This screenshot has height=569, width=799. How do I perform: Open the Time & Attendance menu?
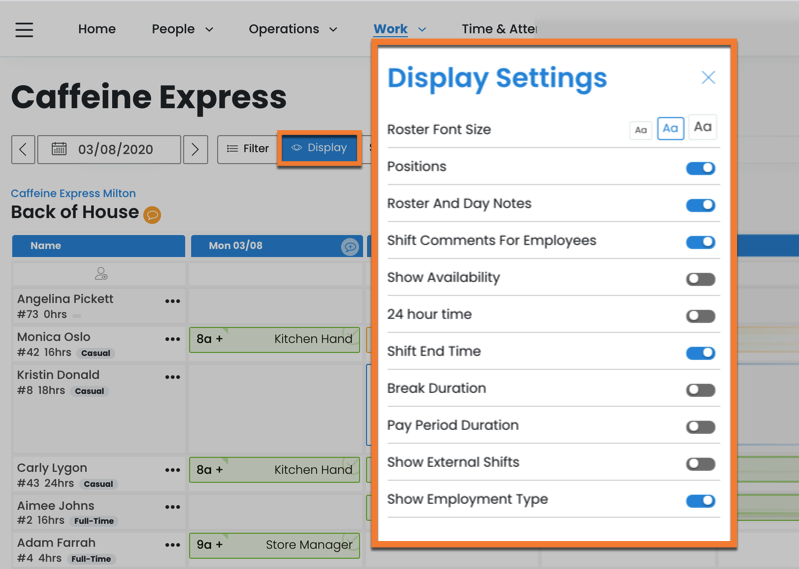[499, 29]
